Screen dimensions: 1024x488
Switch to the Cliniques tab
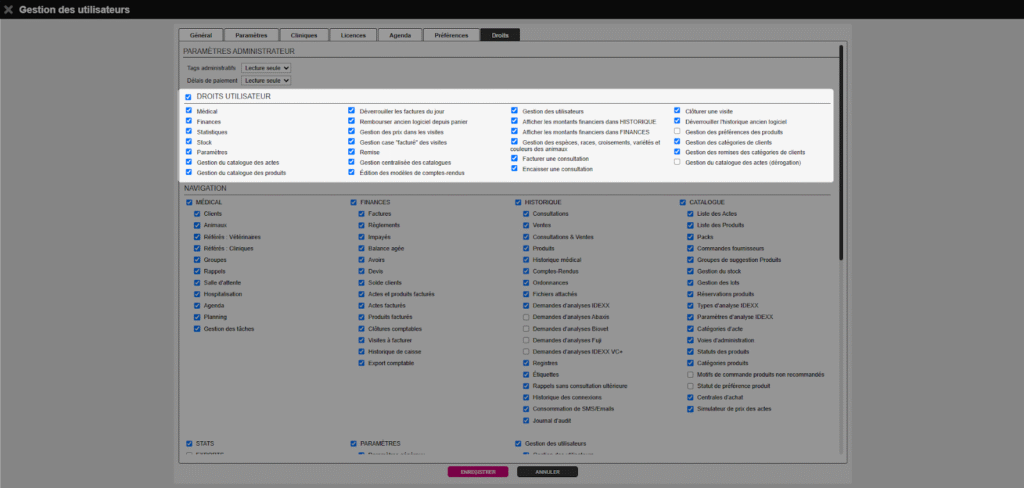click(304, 35)
